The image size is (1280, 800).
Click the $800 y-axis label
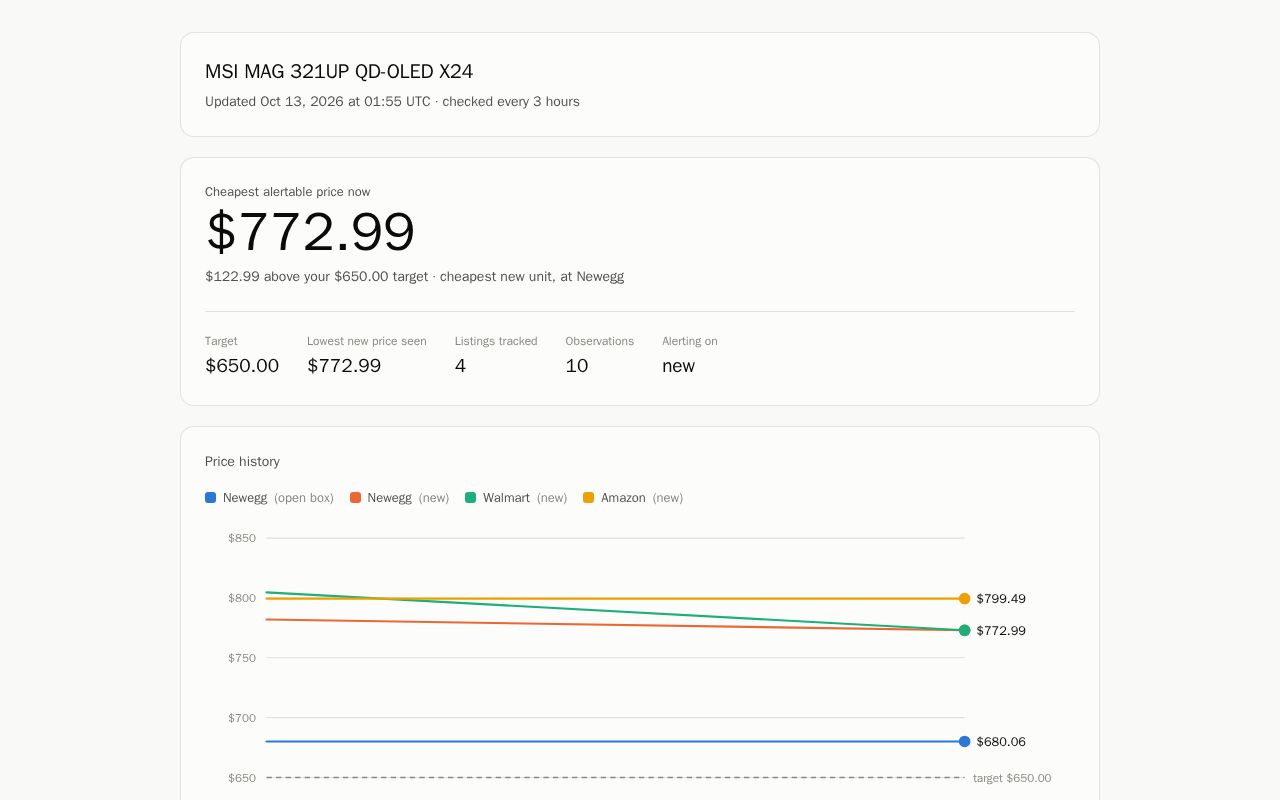(242, 598)
